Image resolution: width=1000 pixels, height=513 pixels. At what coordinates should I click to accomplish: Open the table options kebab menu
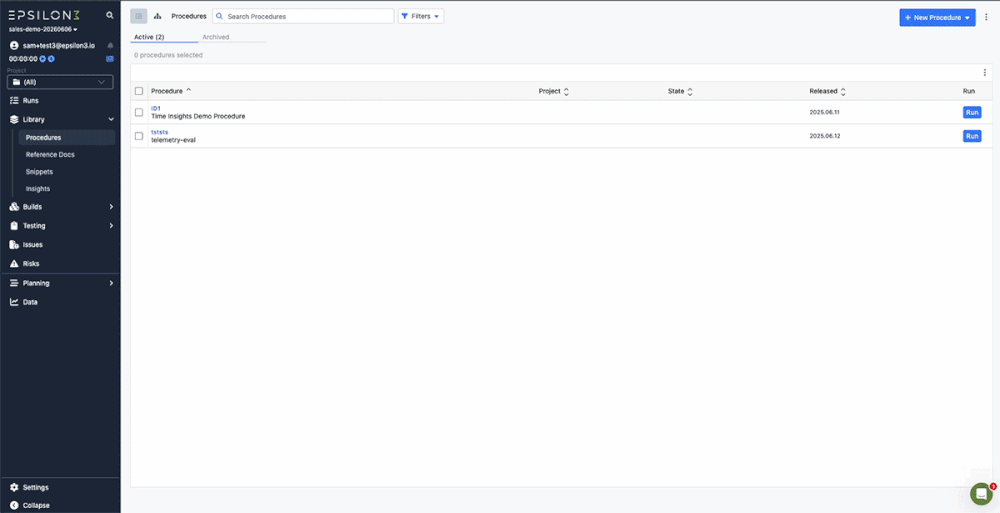(x=985, y=73)
